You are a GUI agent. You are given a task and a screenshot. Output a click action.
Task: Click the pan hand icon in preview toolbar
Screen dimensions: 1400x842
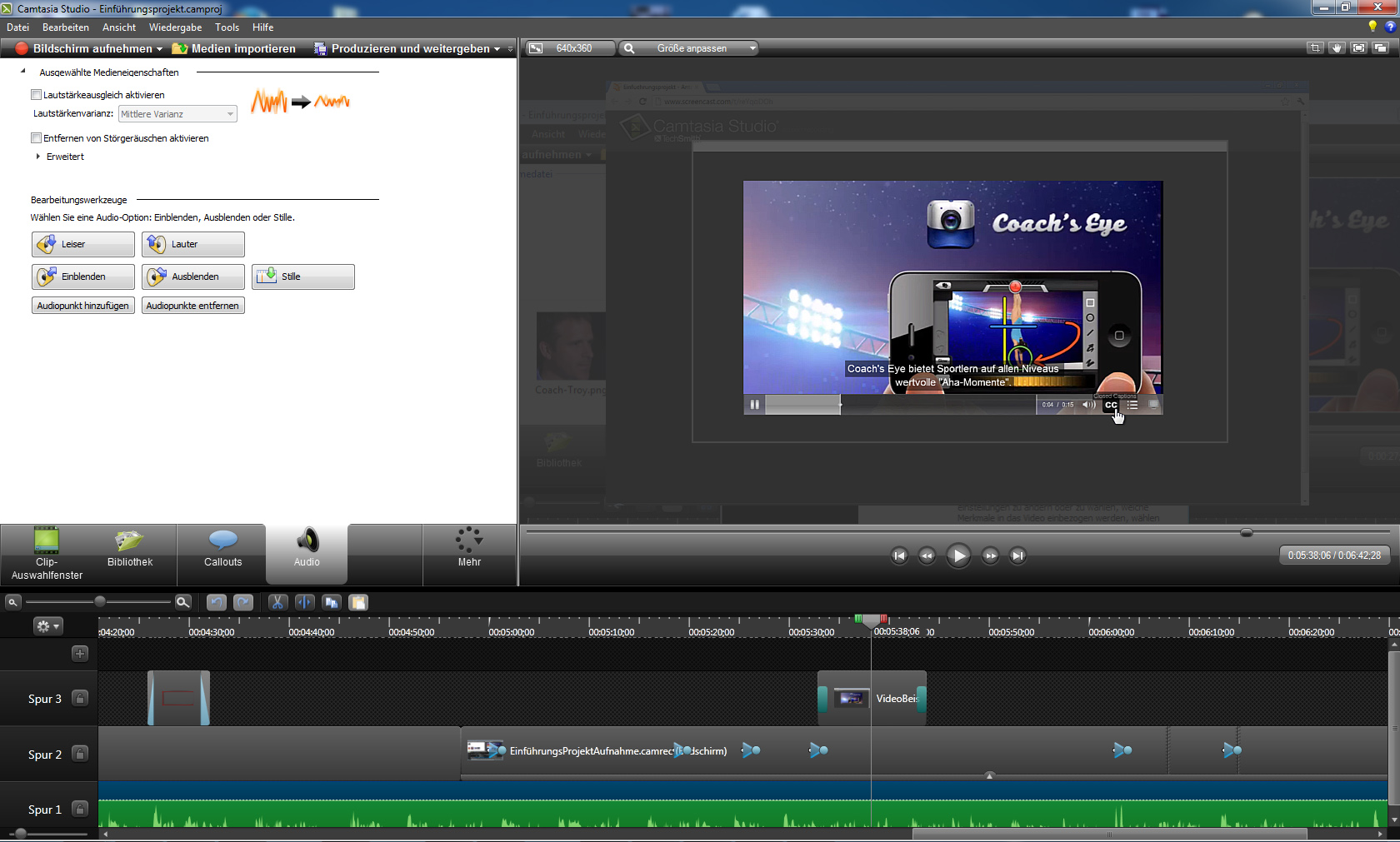point(1337,48)
